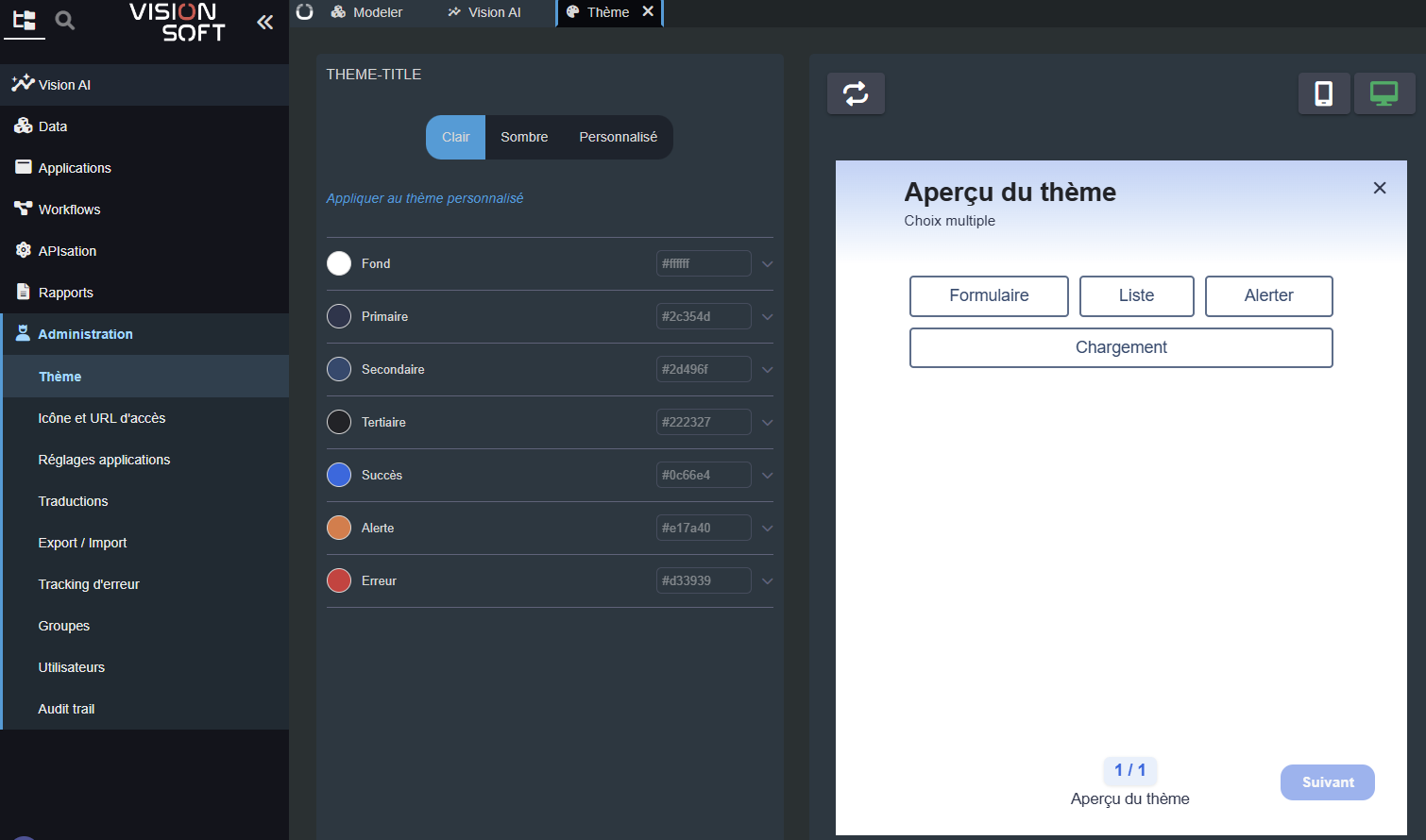Switch to the Modeler tab
Viewport: 1426px width, 840px height.
367,12
